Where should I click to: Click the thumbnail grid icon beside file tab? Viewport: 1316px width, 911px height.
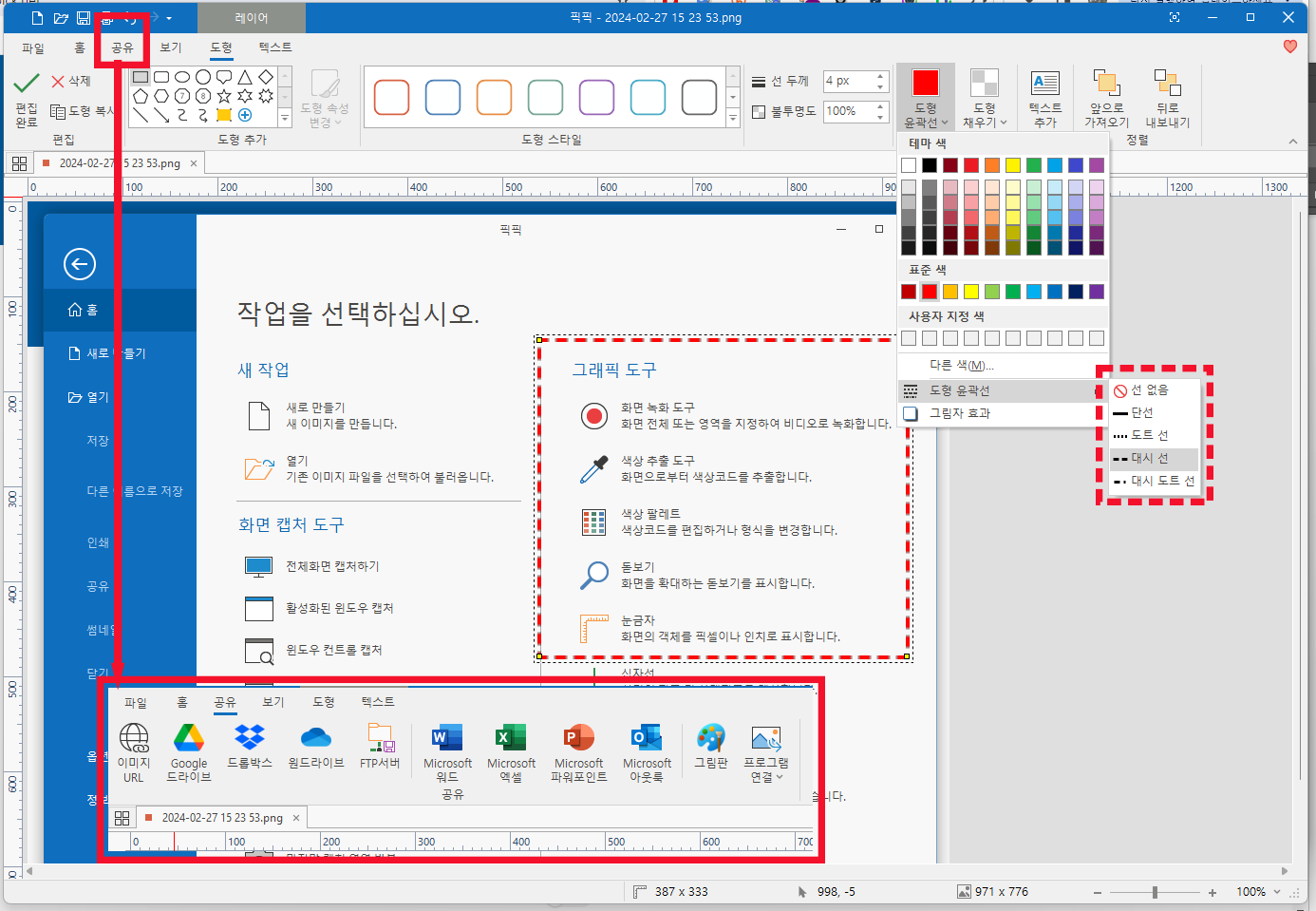pyautogui.click(x=19, y=163)
